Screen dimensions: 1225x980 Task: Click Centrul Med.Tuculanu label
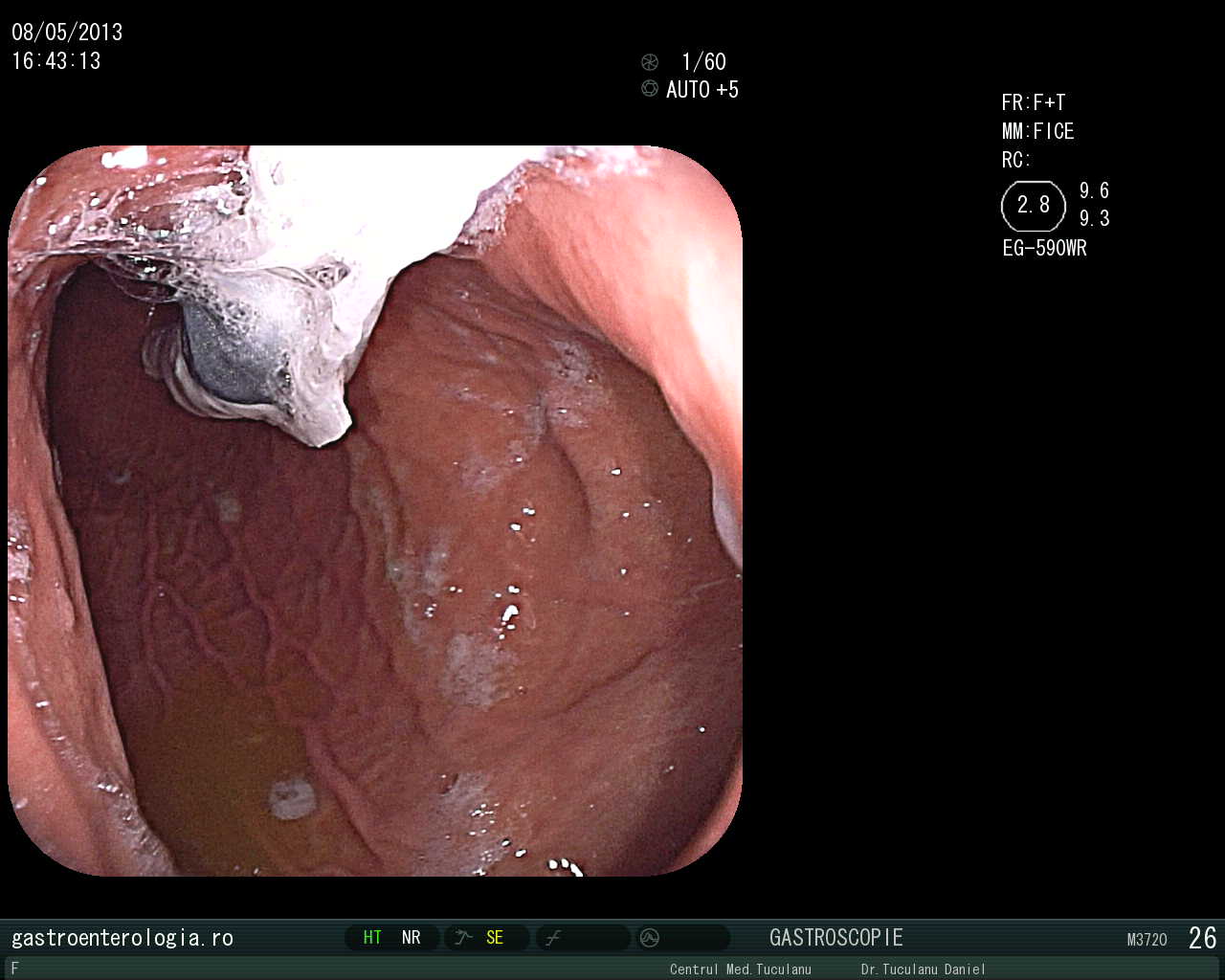741,969
